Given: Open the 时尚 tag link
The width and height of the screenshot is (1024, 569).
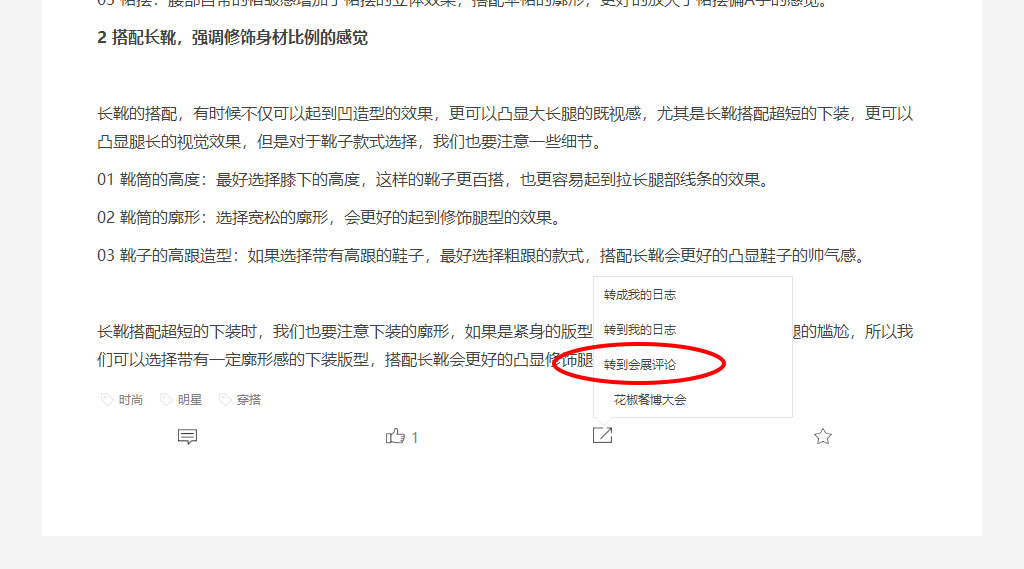Looking at the screenshot, I should [131, 400].
